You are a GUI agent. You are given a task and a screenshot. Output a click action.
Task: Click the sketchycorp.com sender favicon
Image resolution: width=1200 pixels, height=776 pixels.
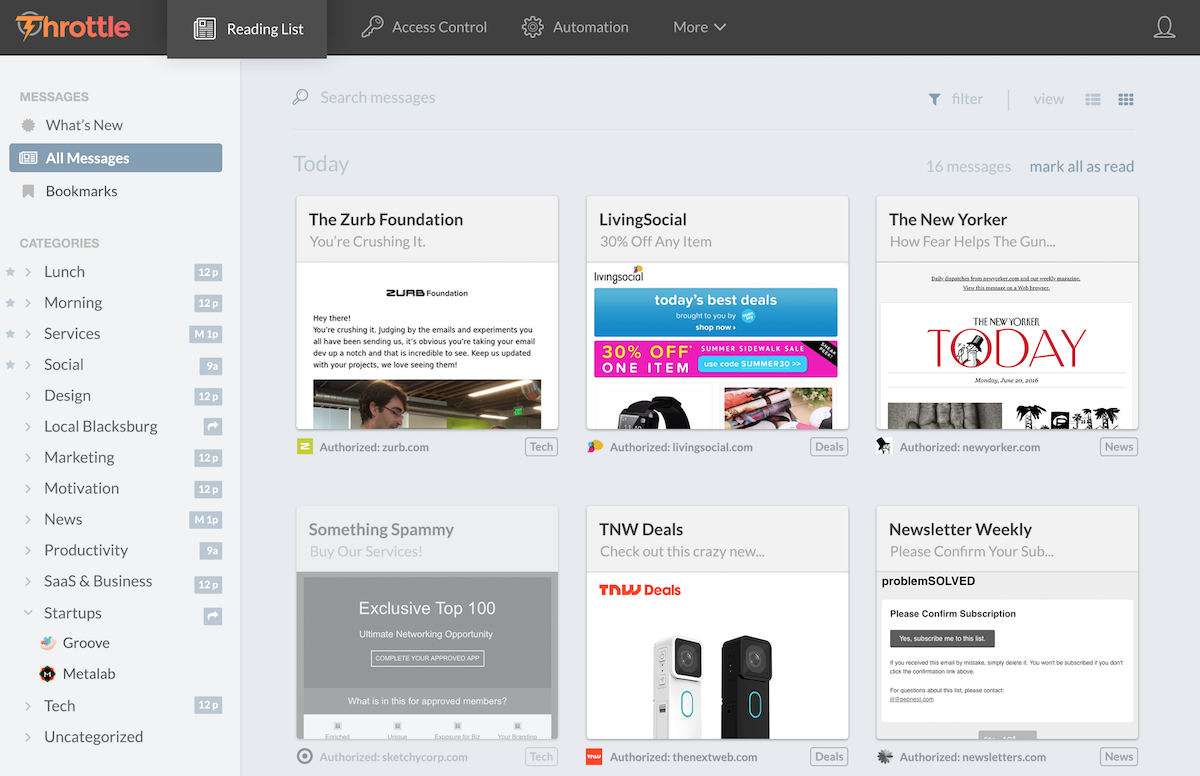[305, 757]
